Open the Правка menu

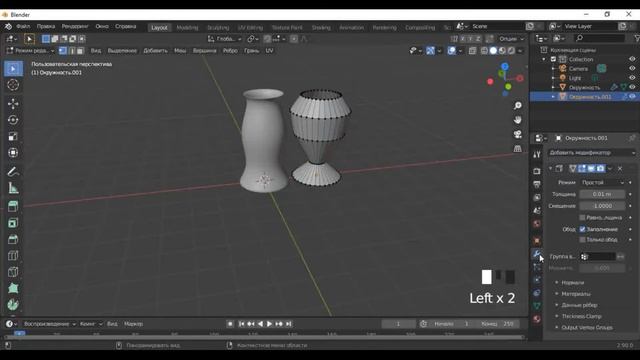coord(46,26)
